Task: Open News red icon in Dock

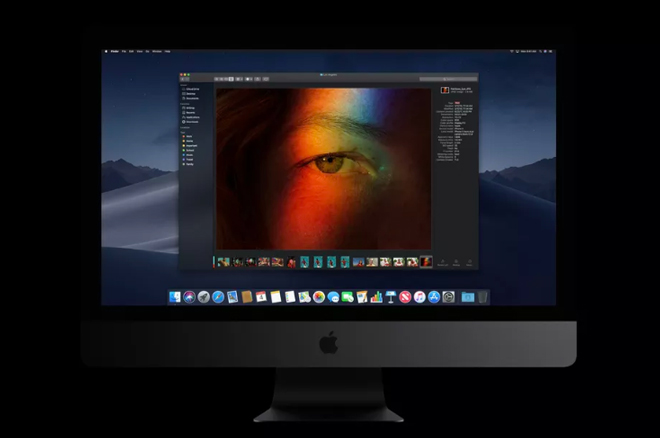Action: pyautogui.click(x=405, y=297)
